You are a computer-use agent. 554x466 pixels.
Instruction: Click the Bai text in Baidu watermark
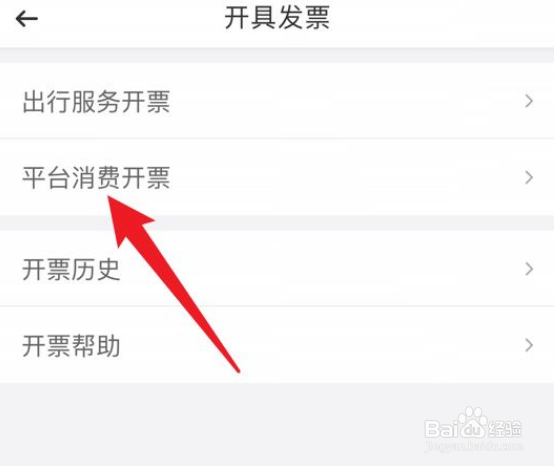pos(441,429)
